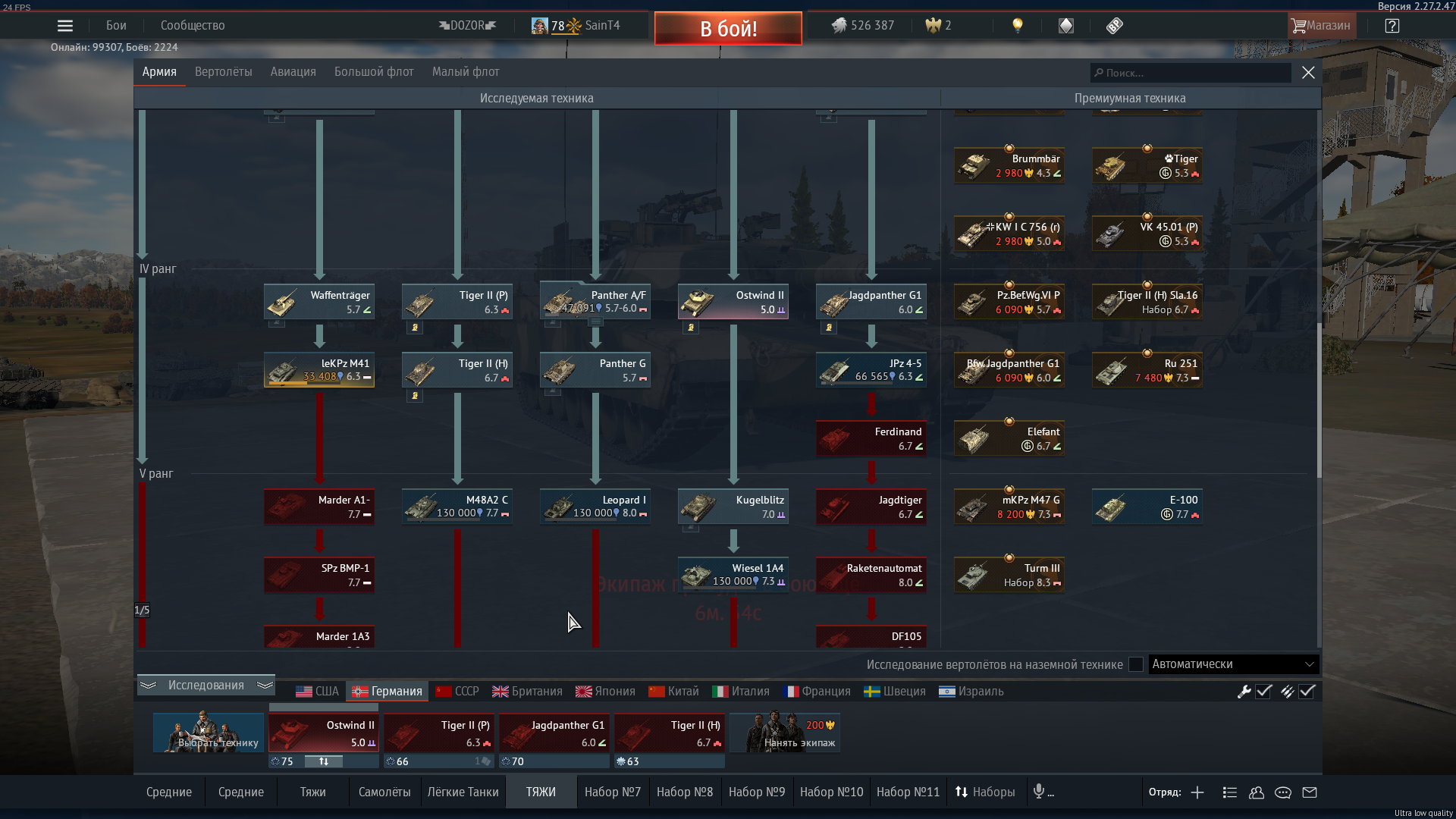The width and height of the screenshot is (1456, 819).
Task: Switch to the Вертолёты tab
Action: [x=223, y=72]
